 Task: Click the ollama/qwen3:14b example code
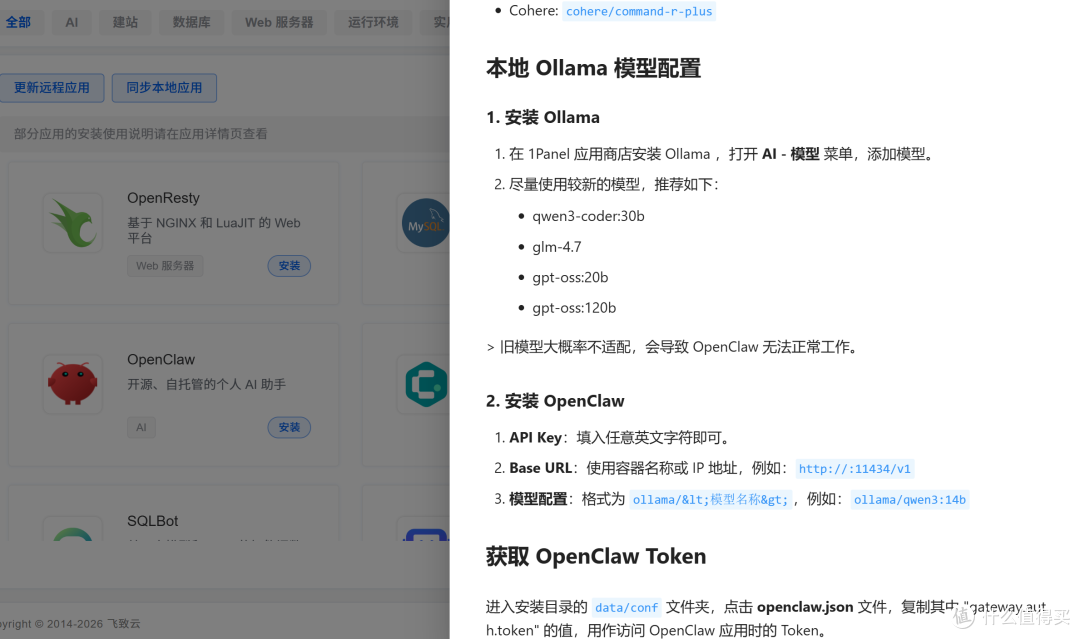coord(910,500)
